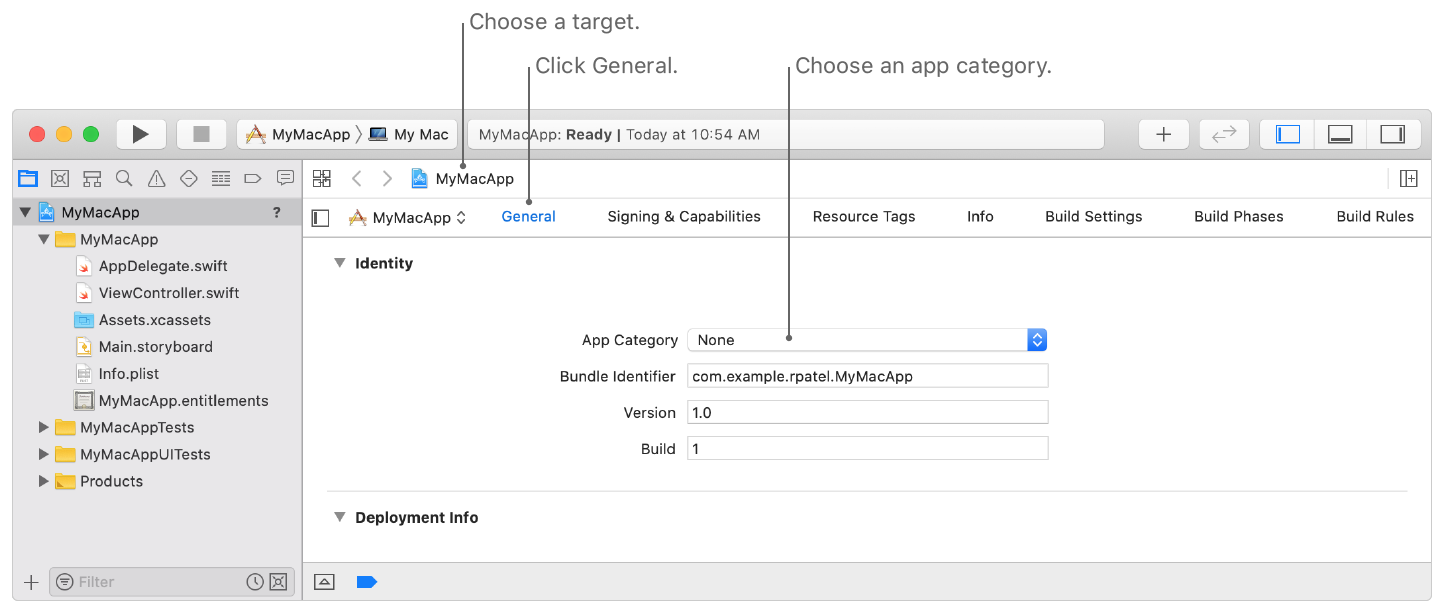Screen dimensions: 1444x613
Task: Switch to Signing & Capabilities tab
Action: tap(684, 216)
